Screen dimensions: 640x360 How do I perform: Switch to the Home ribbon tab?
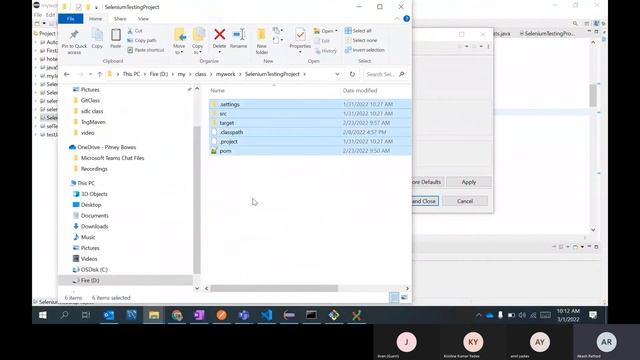coord(96,19)
